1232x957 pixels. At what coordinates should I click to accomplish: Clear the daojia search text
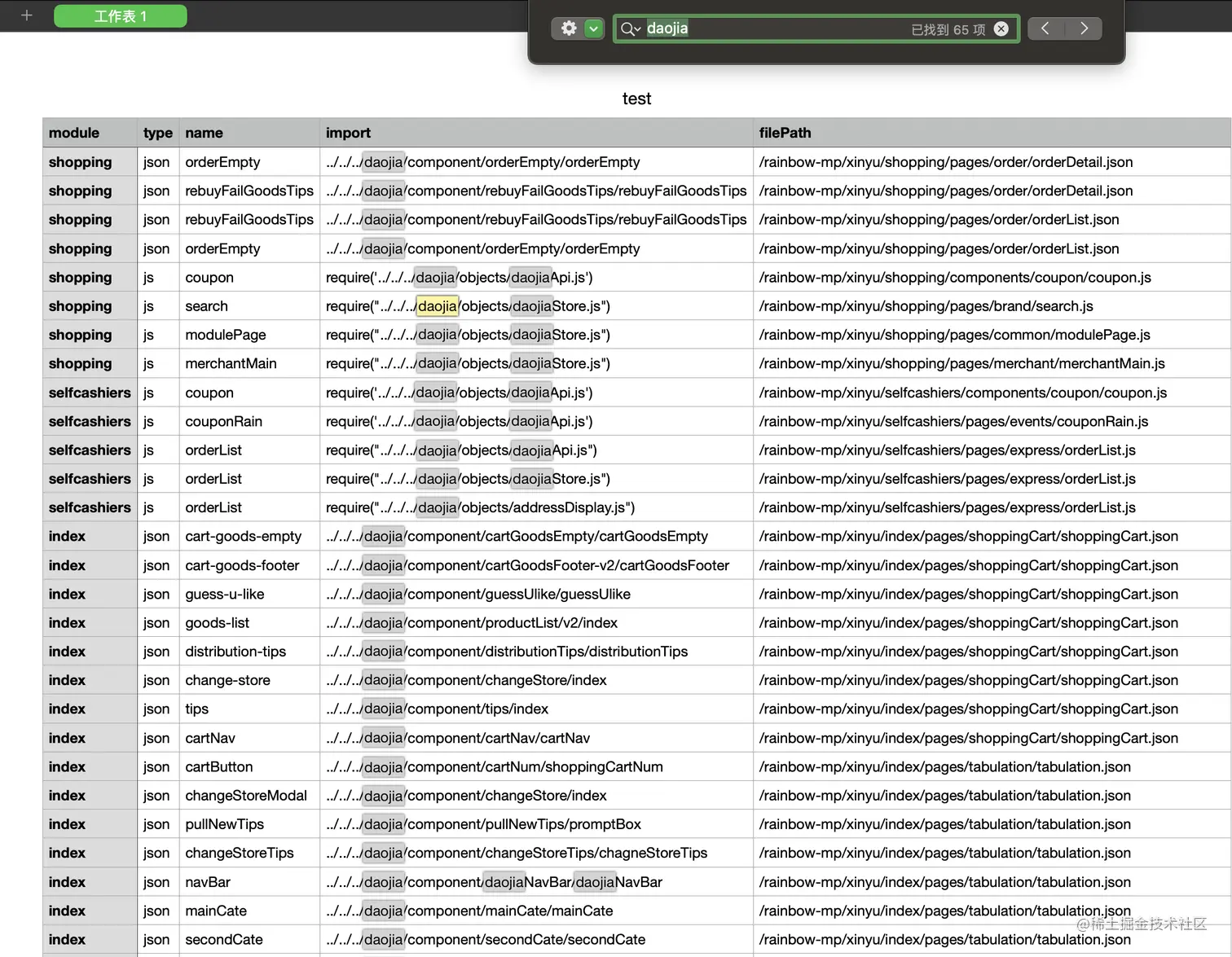pos(1001,29)
